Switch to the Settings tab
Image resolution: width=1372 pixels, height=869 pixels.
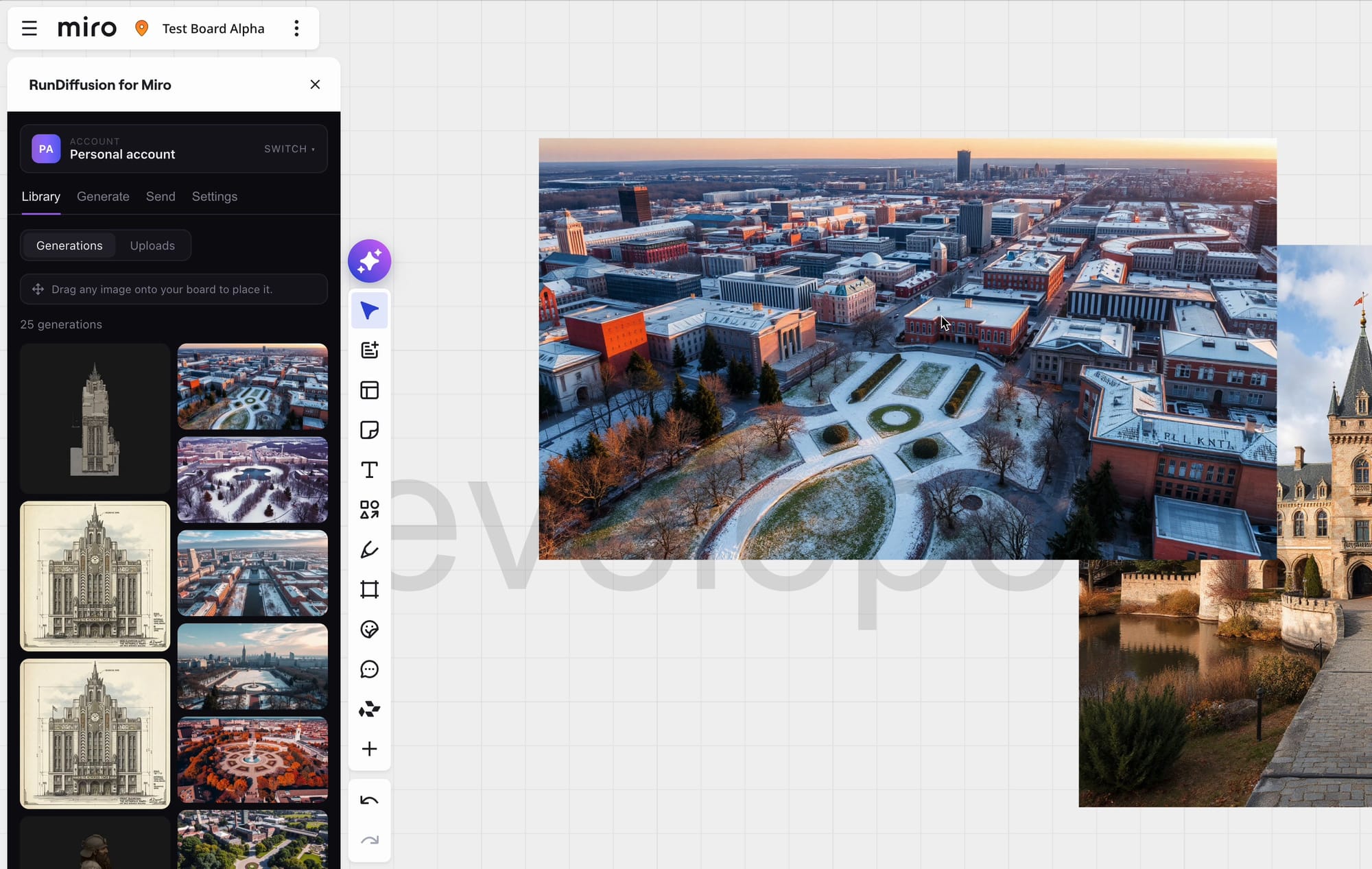click(x=215, y=197)
